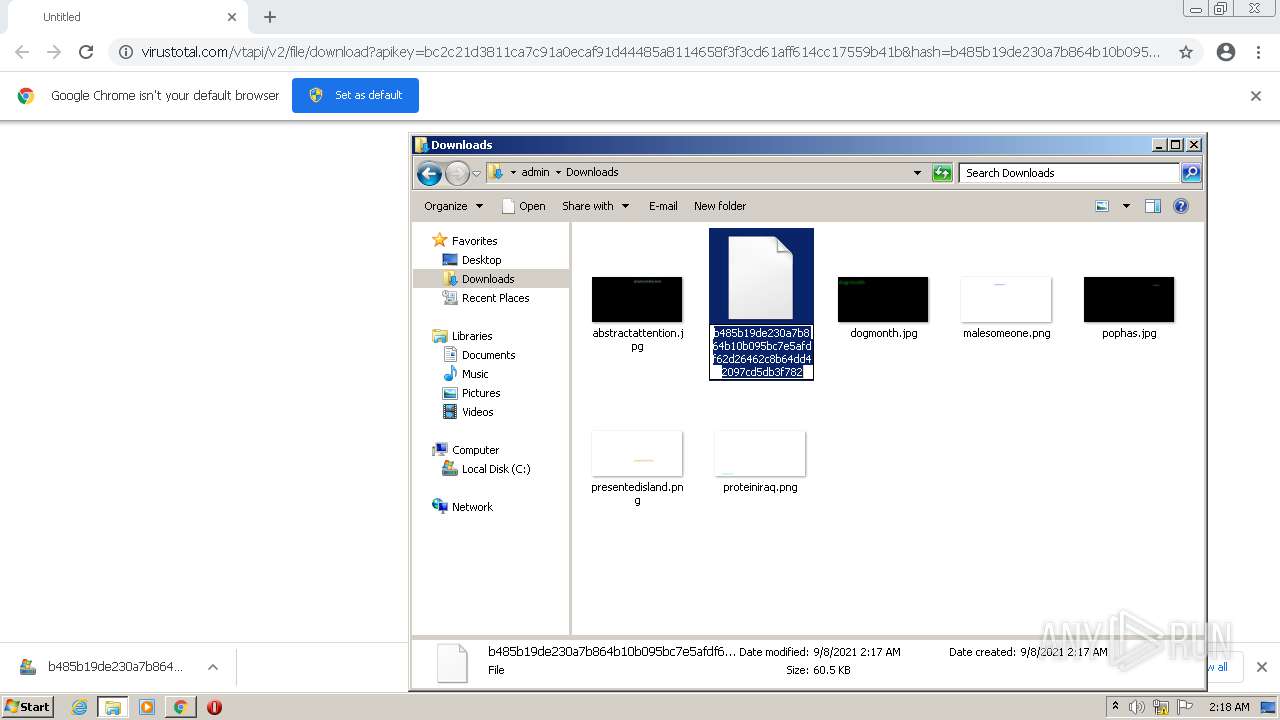Select presentedisland.png thumbnail
1280x720 pixels.
coord(637,454)
